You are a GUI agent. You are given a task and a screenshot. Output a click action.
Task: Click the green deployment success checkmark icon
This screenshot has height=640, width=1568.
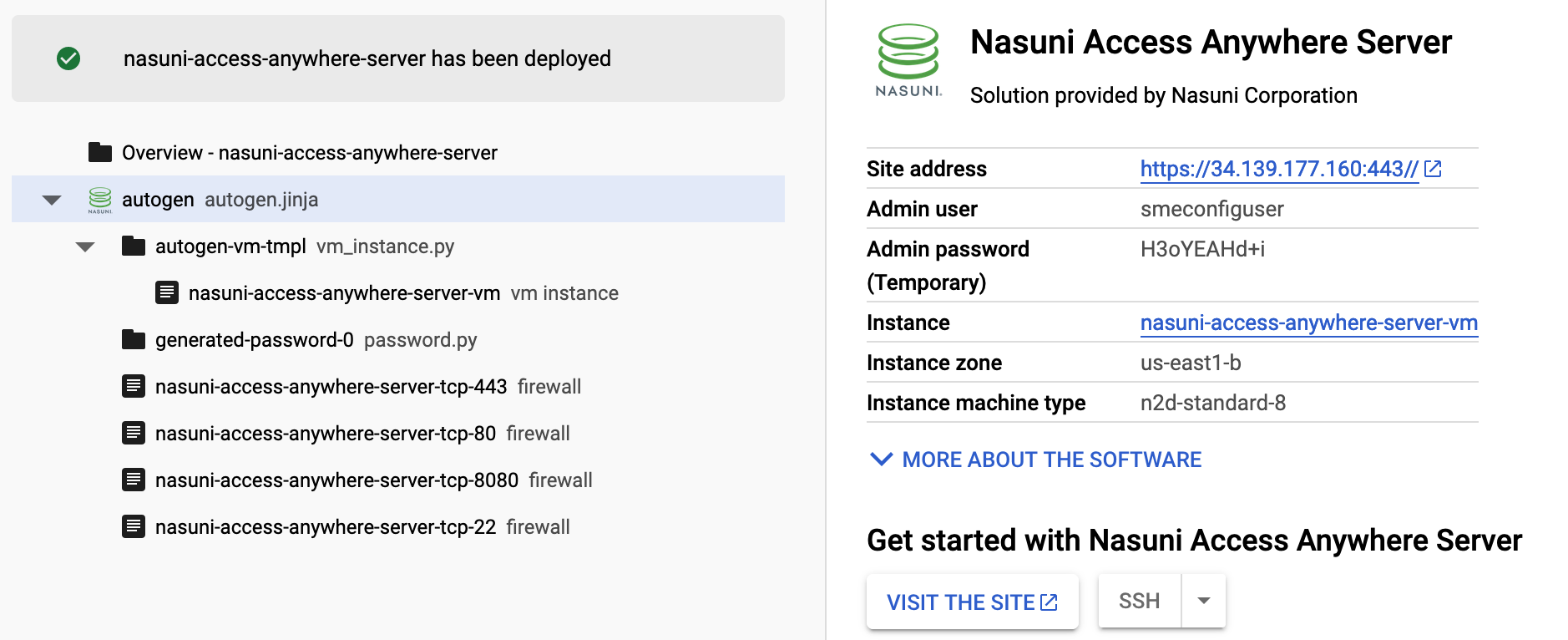tap(68, 58)
